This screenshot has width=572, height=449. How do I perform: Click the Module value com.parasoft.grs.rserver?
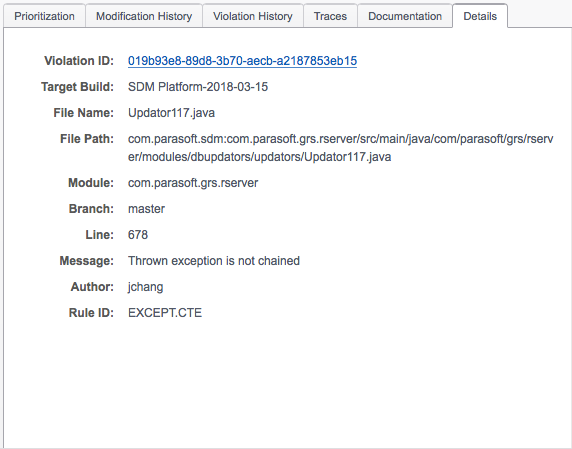click(x=193, y=183)
